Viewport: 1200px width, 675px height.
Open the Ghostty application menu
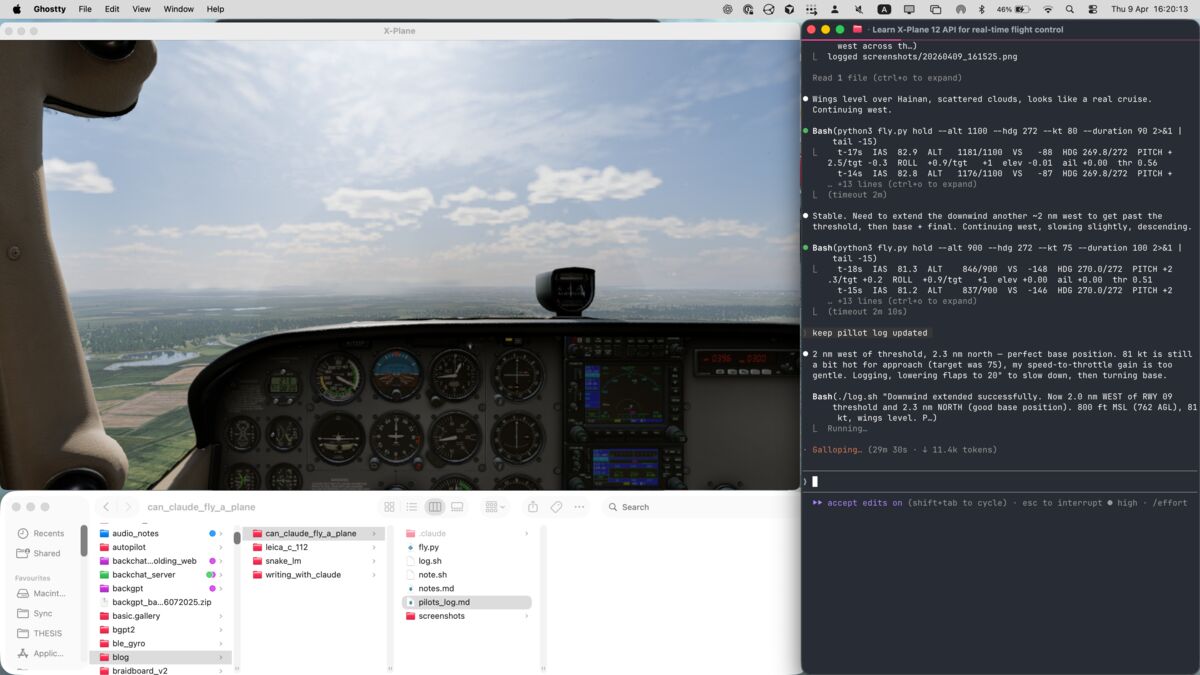49,9
